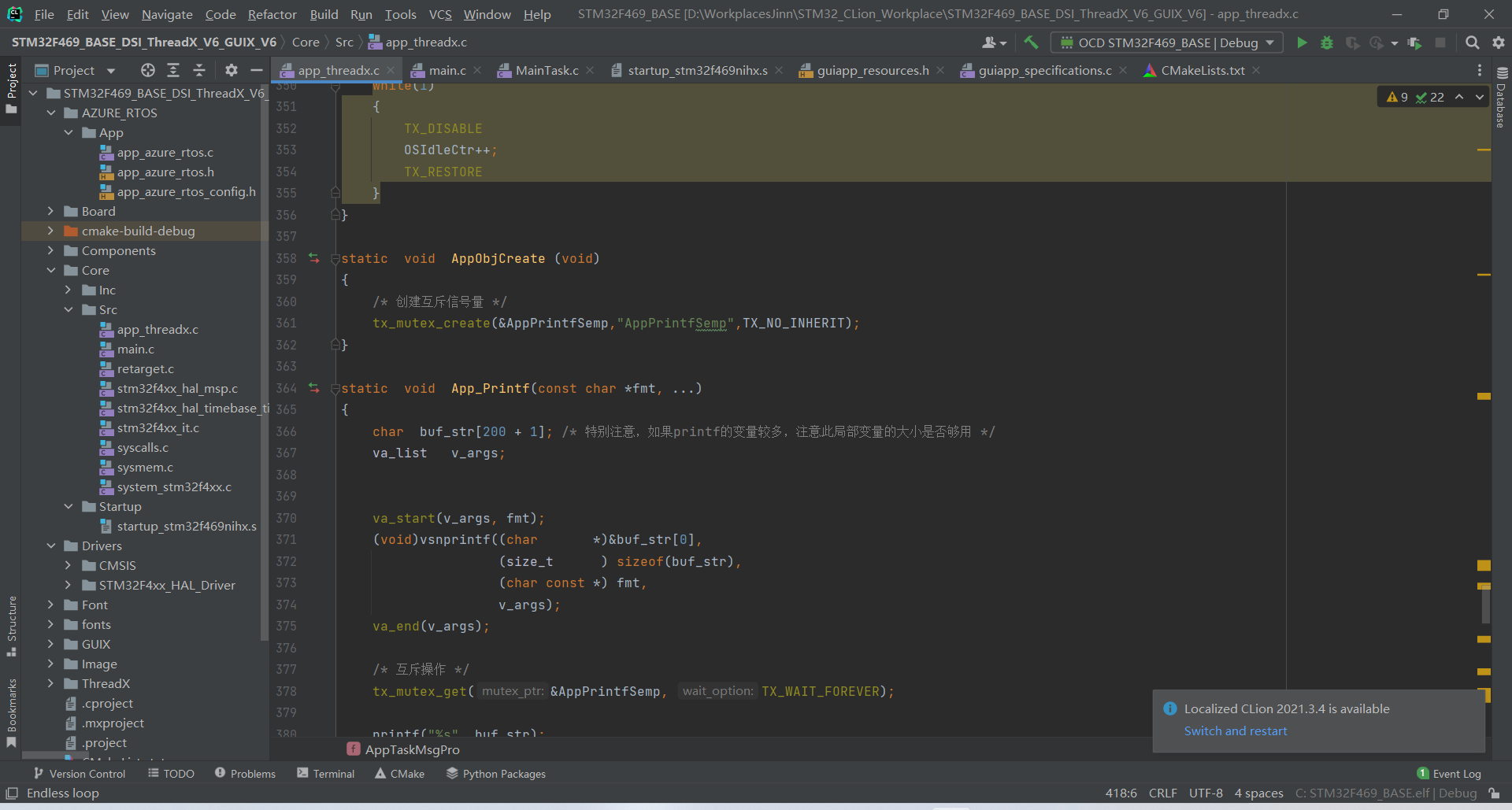The image size is (1512, 810).
Task: Start debugging with the bug icon
Action: tap(1327, 43)
